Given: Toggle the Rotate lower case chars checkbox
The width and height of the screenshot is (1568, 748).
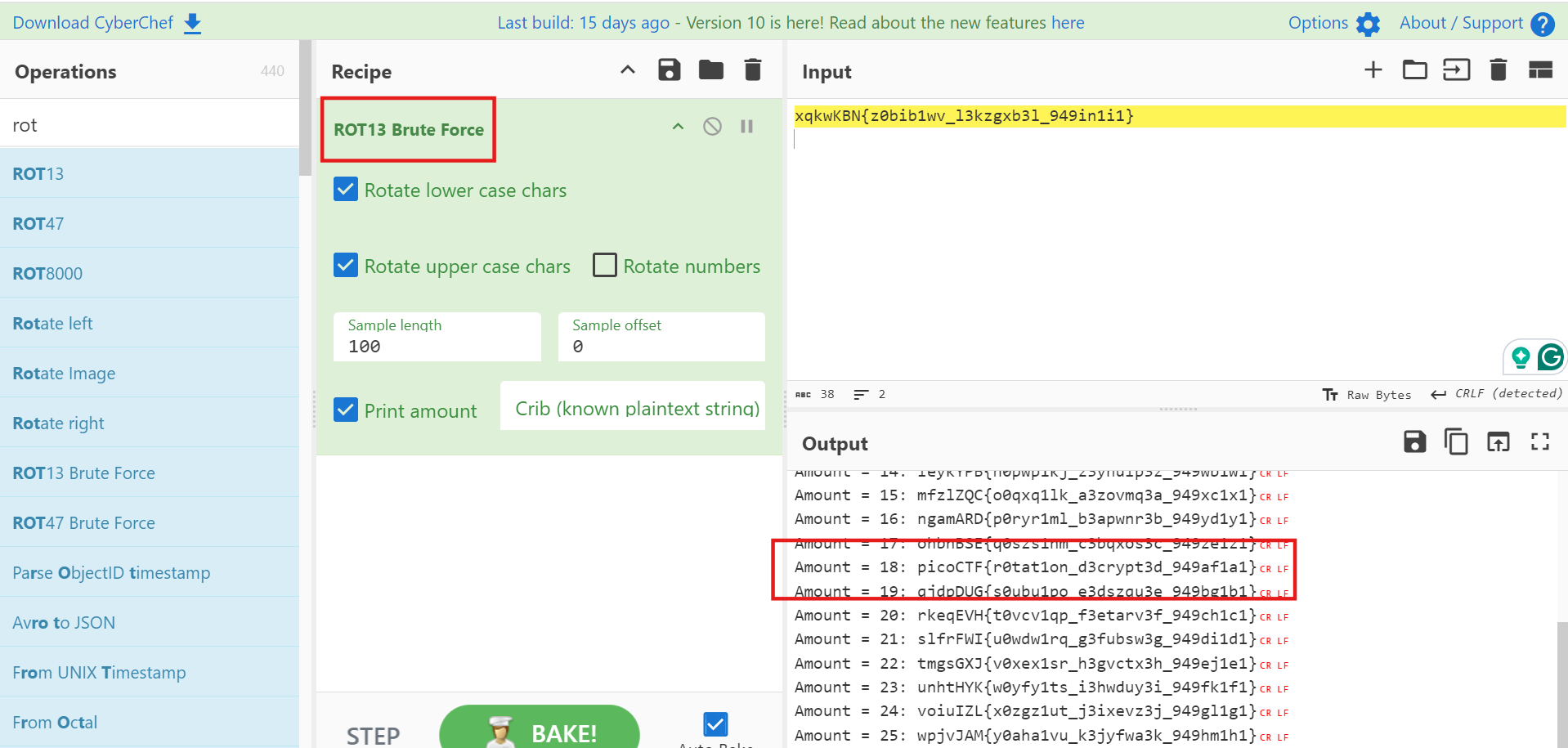Looking at the screenshot, I should click(x=346, y=190).
